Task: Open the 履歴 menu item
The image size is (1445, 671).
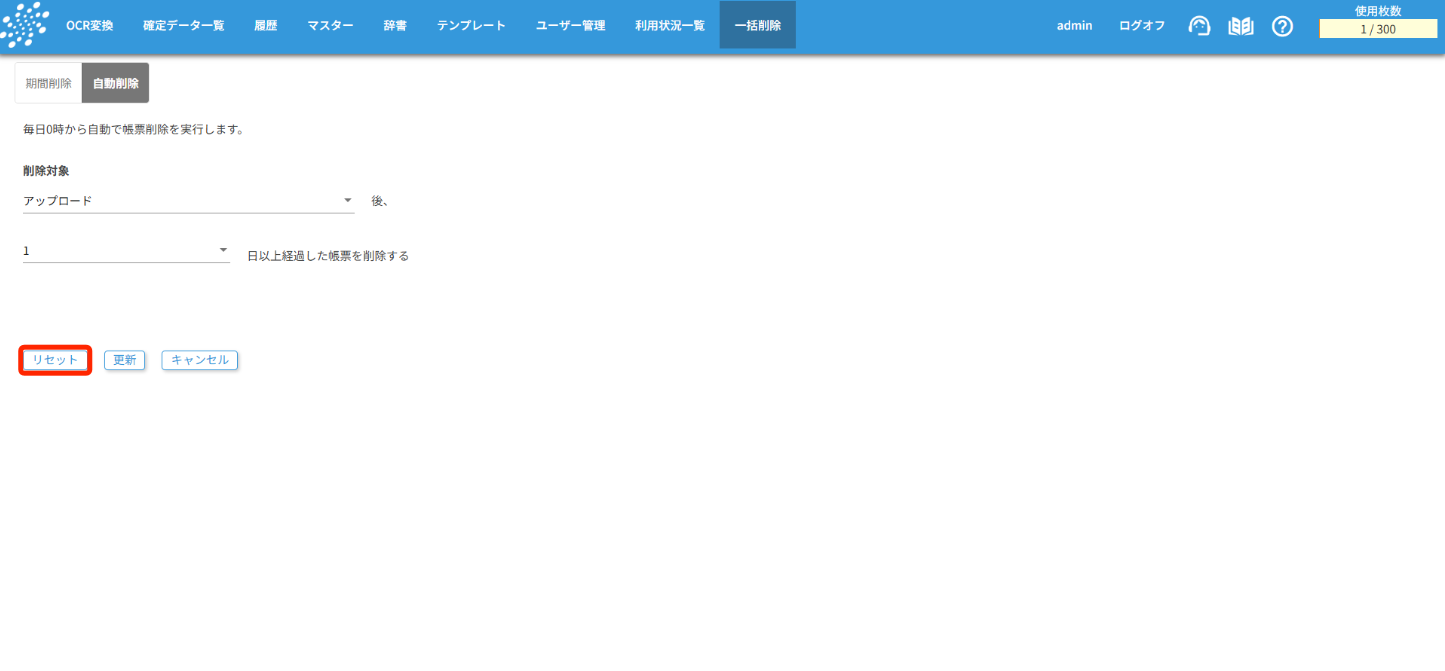Action: tap(265, 26)
